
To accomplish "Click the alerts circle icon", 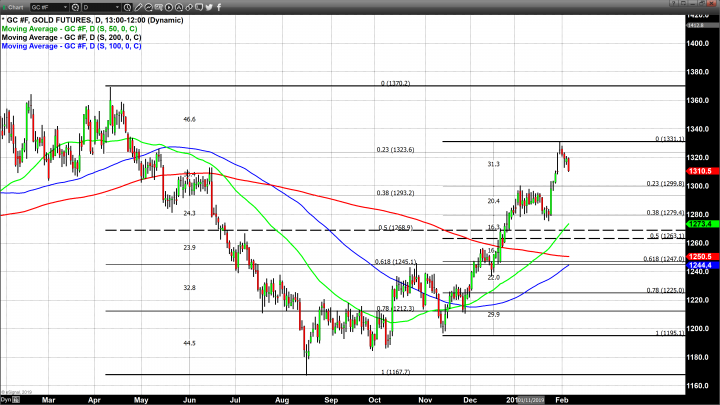I will click(179, 7).
